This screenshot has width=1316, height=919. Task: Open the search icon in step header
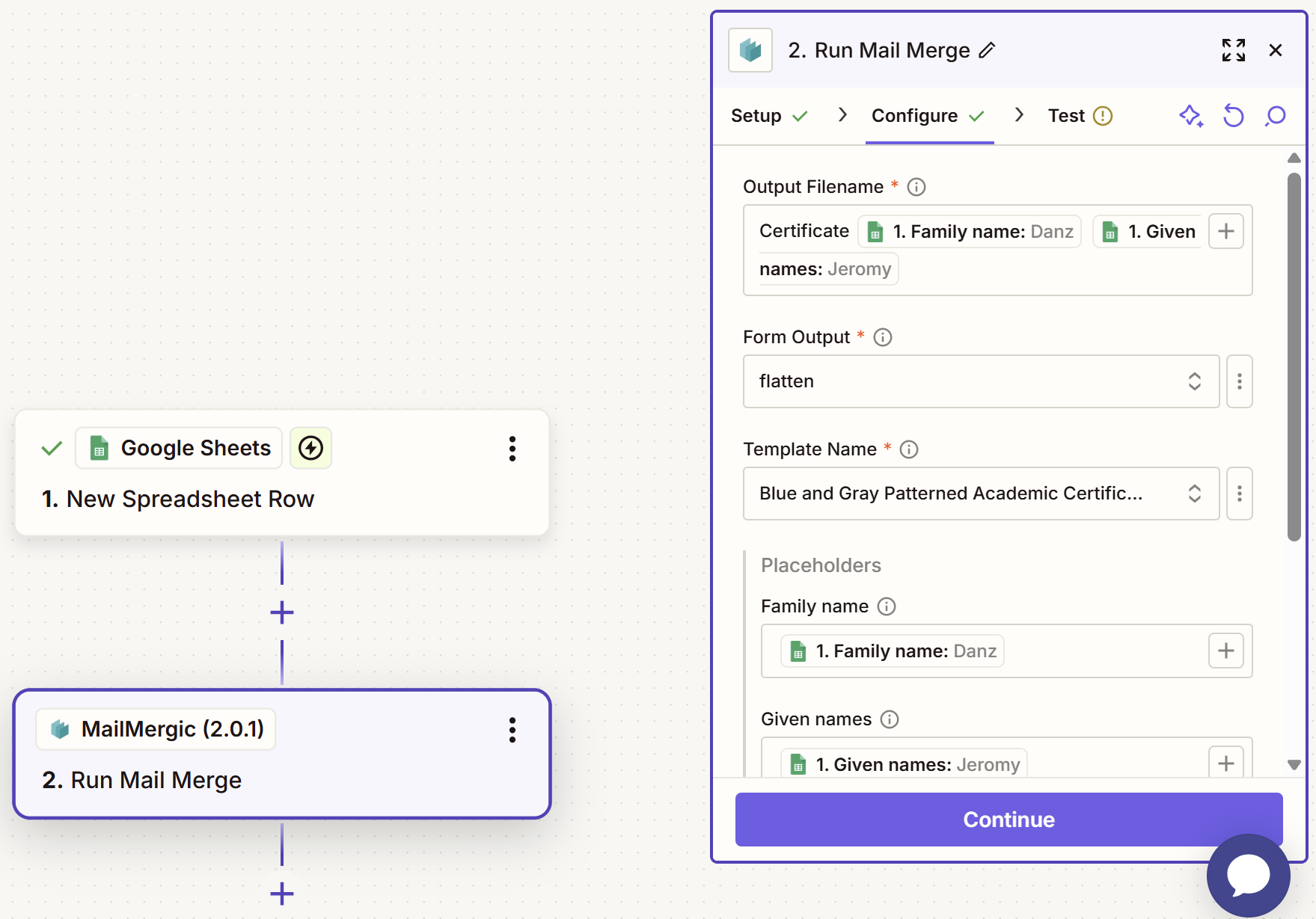coord(1275,116)
